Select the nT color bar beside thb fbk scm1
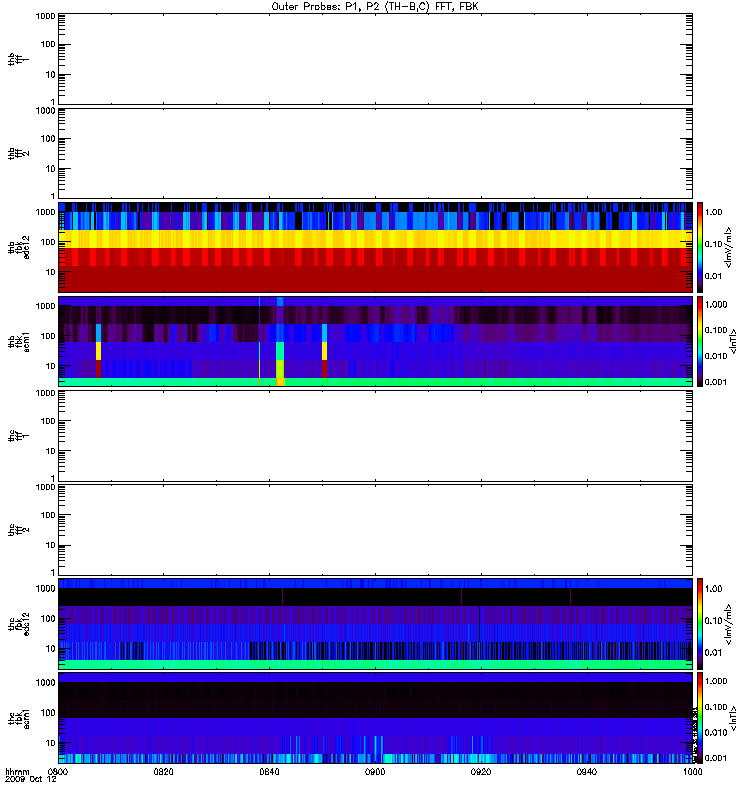 coord(700,341)
